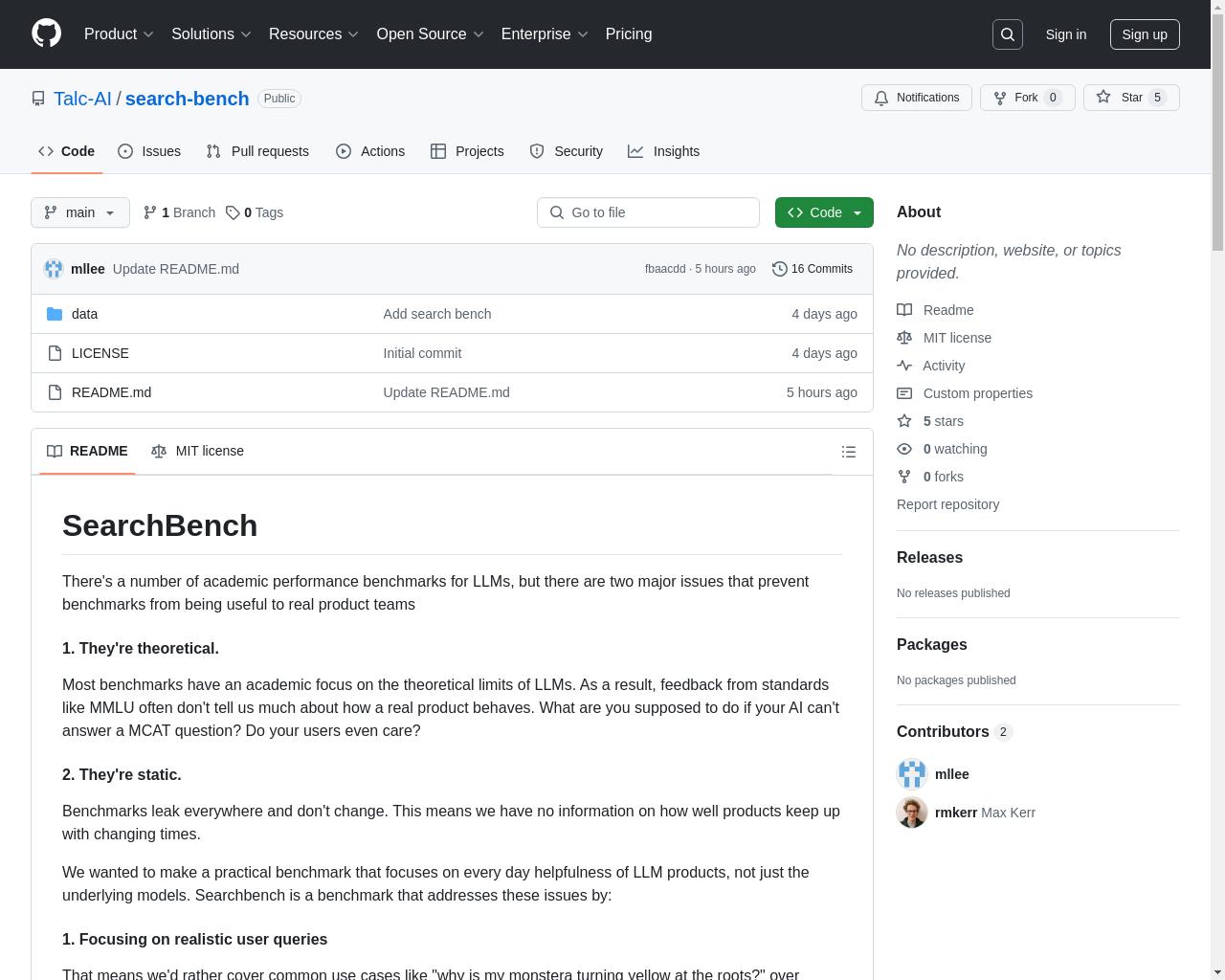Open the Pricing page
The height and width of the screenshot is (980, 1225).
click(x=629, y=34)
